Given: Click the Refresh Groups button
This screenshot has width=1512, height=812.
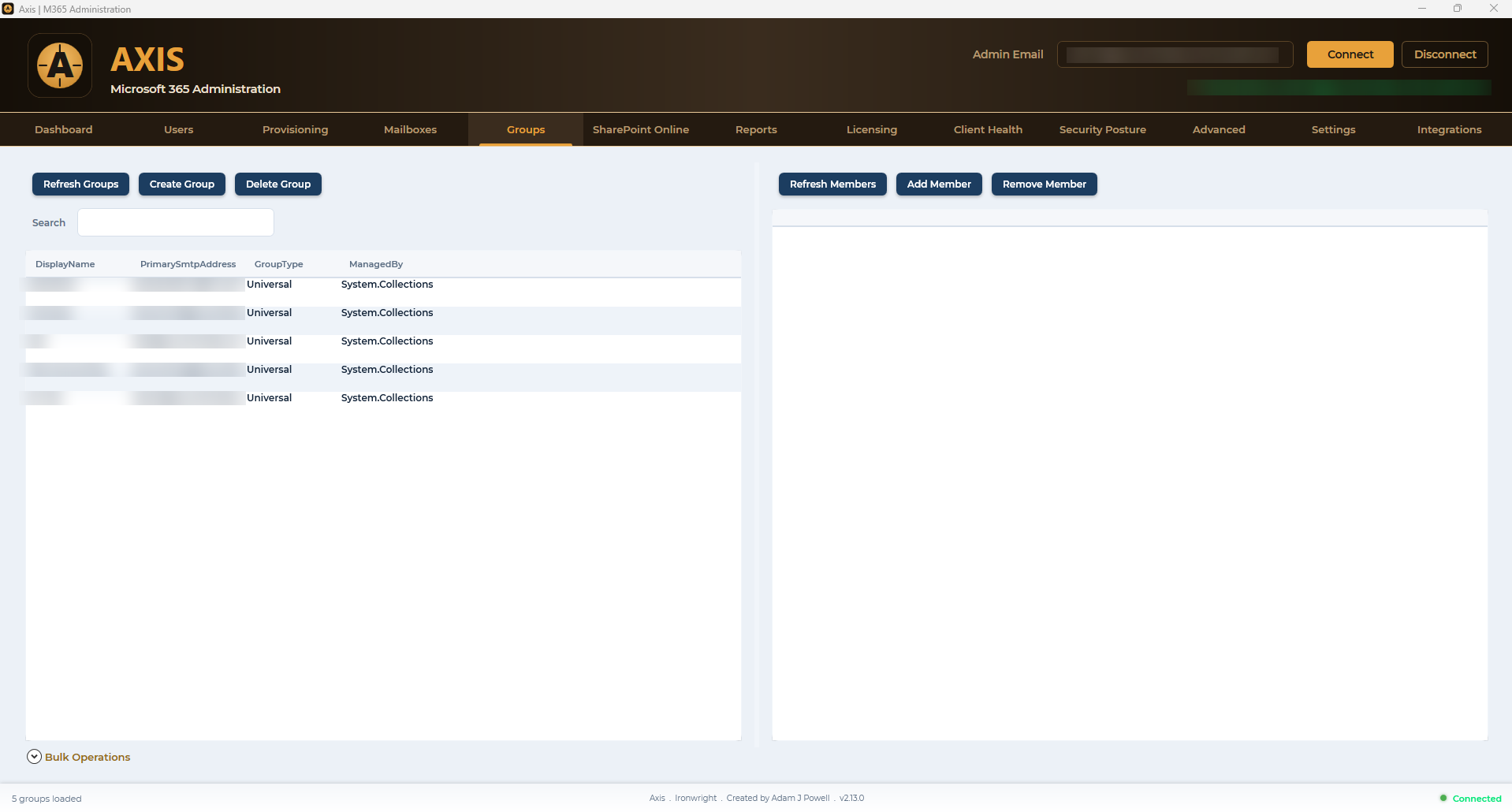Looking at the screenshot, I should [x=80, y=184].
